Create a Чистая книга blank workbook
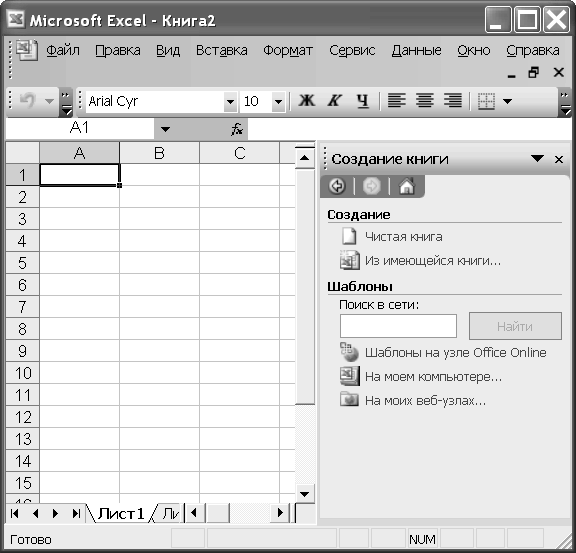This screenshot has height=553, width=576. coord(403,237)
